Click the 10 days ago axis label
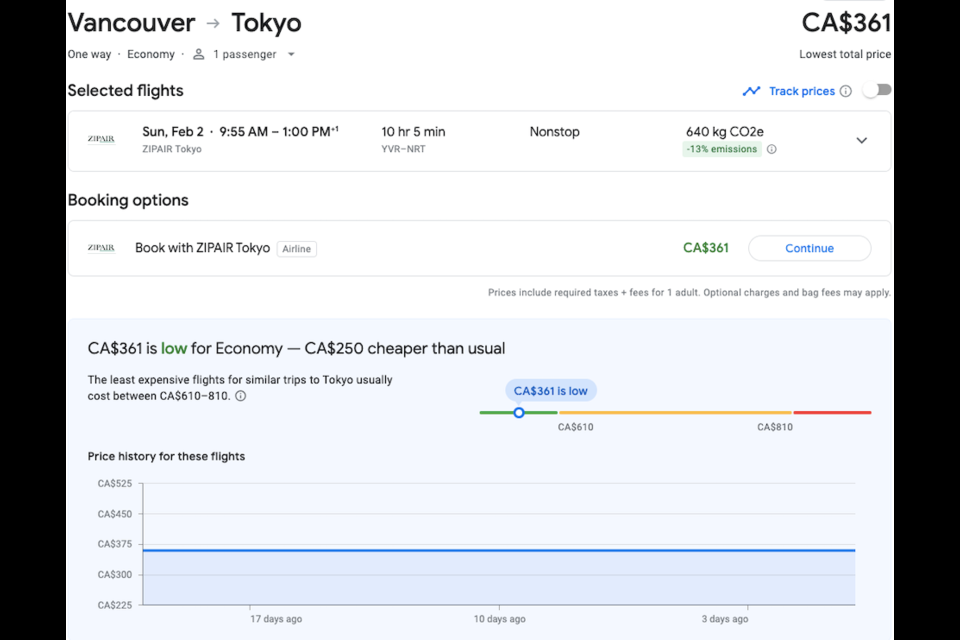 pos(500,619)
